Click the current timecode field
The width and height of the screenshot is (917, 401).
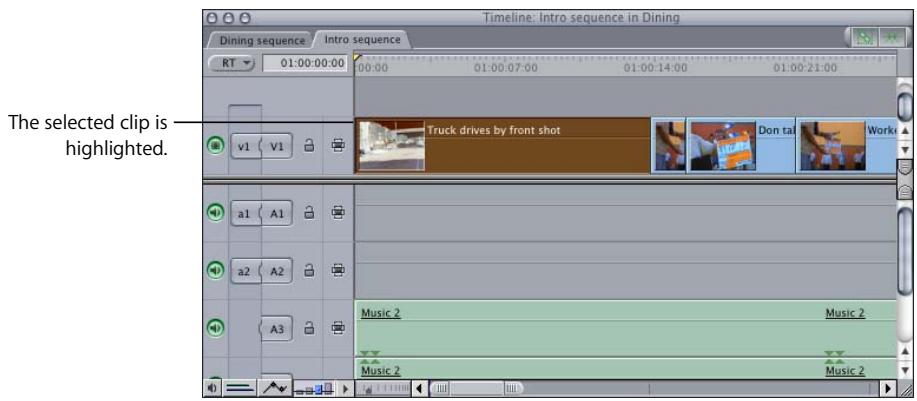click(305, 63)
